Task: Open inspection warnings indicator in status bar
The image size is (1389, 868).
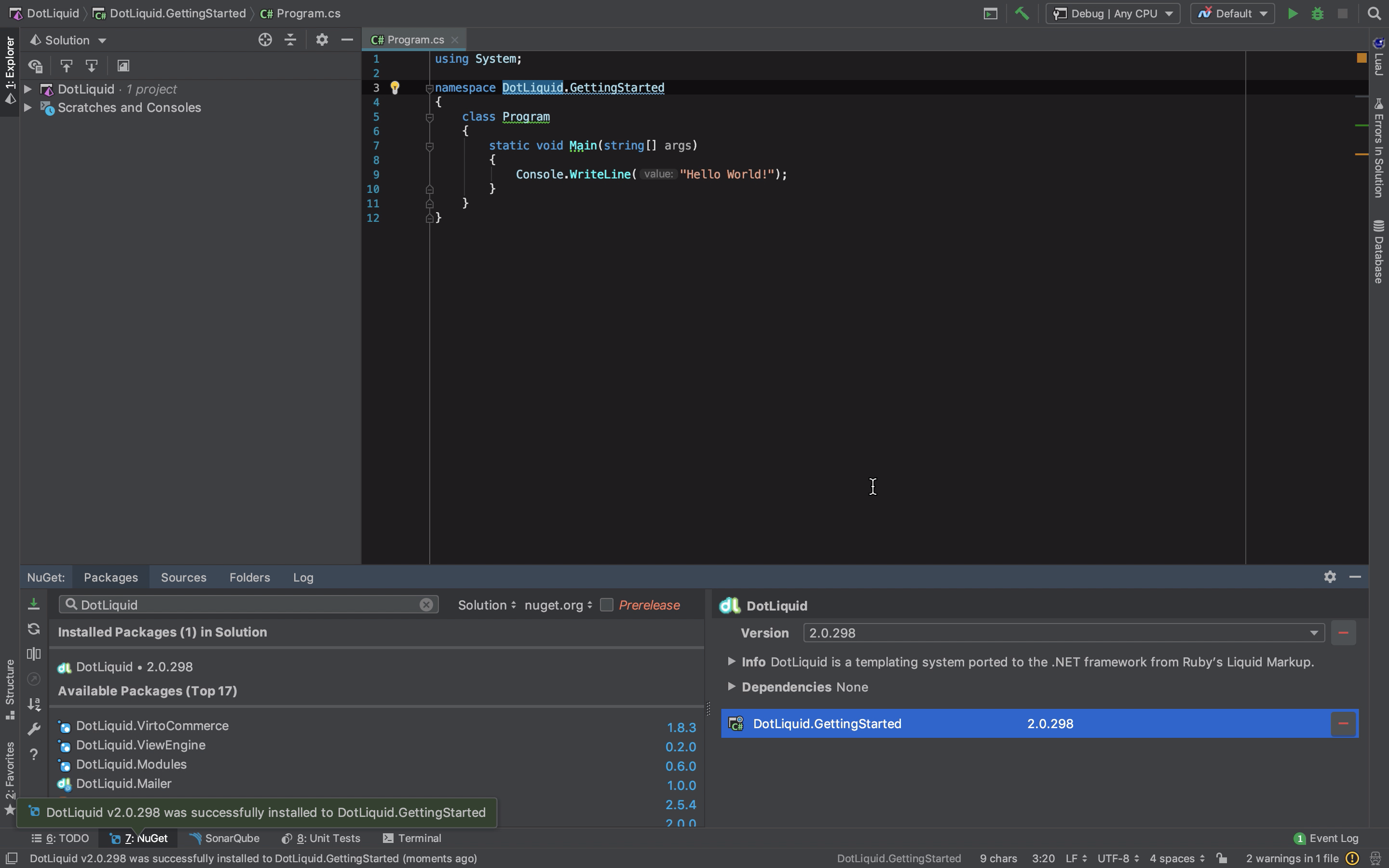Action: (x=1352, y=858)
